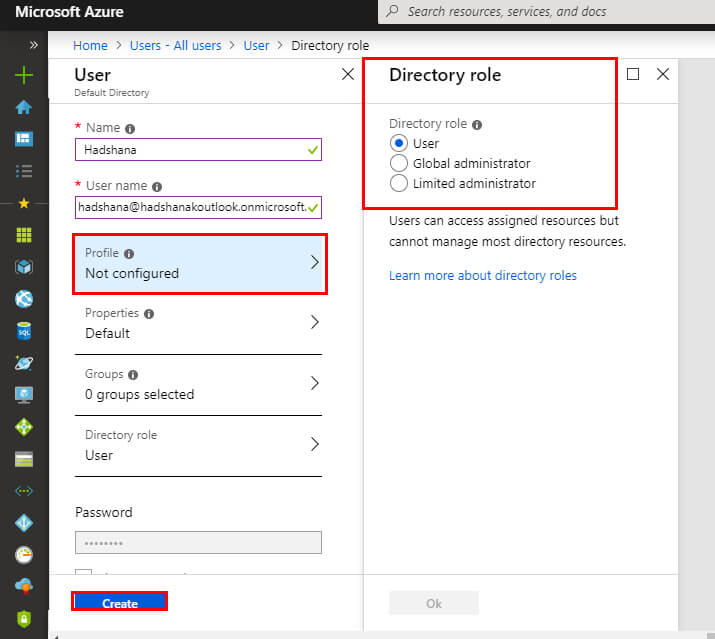Click the masked Password field

(198, 542)
